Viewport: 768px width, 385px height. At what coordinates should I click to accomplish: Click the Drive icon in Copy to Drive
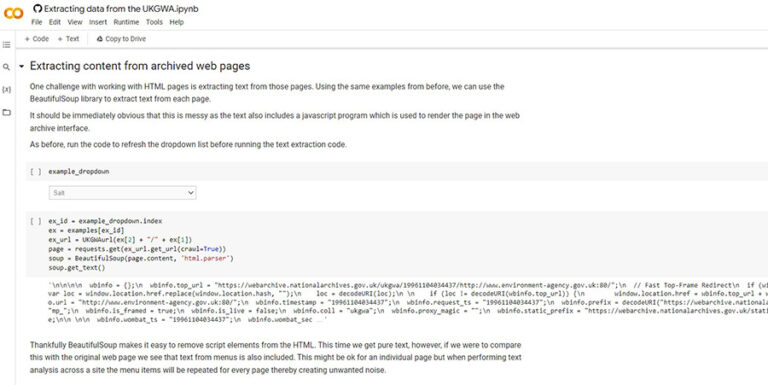(x=99, y=39)
